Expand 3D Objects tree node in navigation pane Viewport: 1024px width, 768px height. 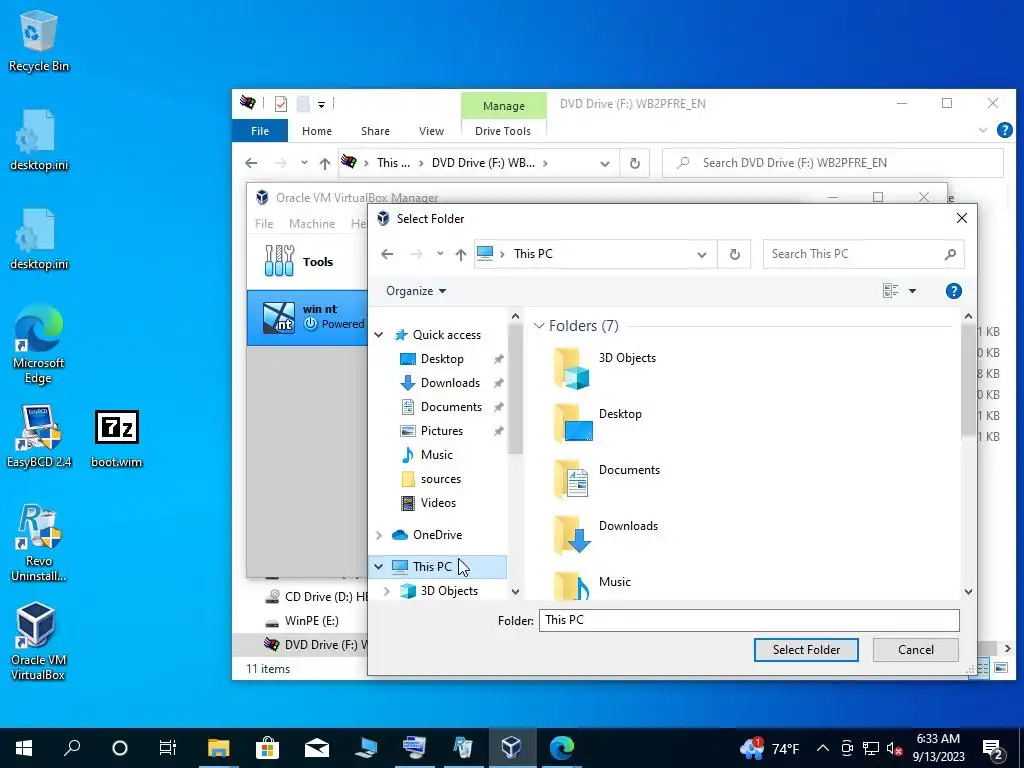click(387, 591)
